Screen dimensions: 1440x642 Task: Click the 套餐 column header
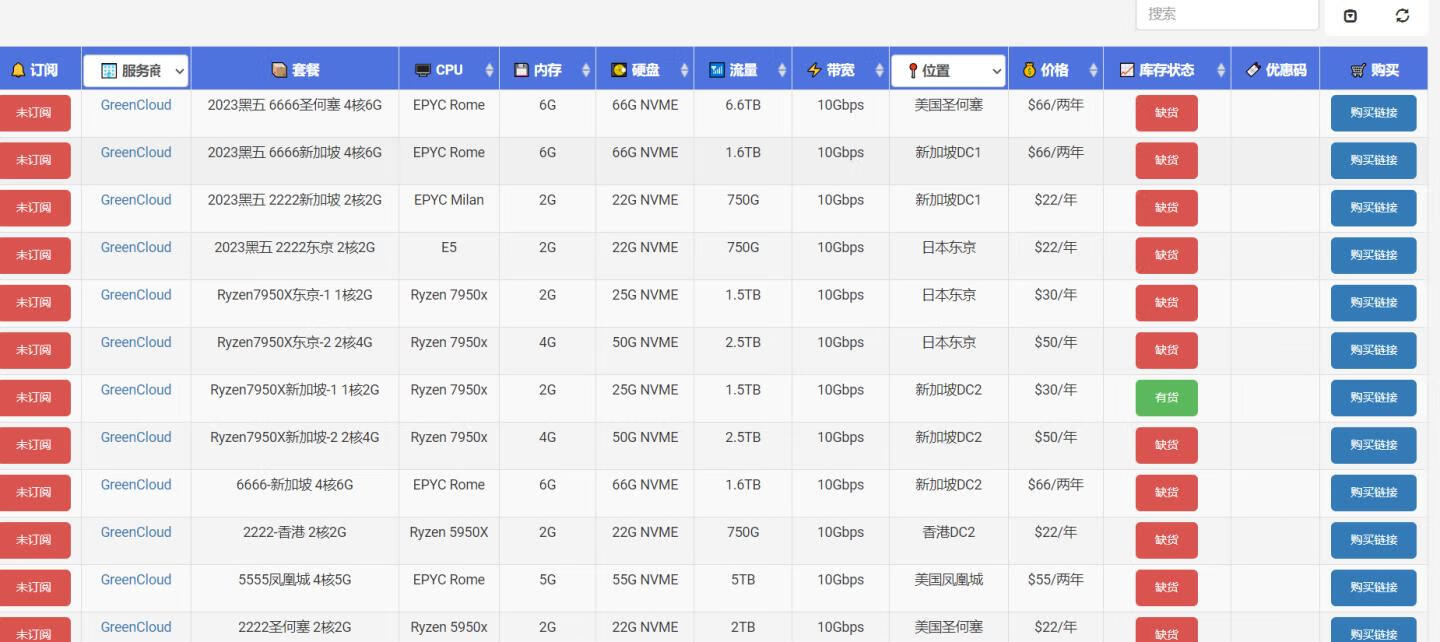295,70
